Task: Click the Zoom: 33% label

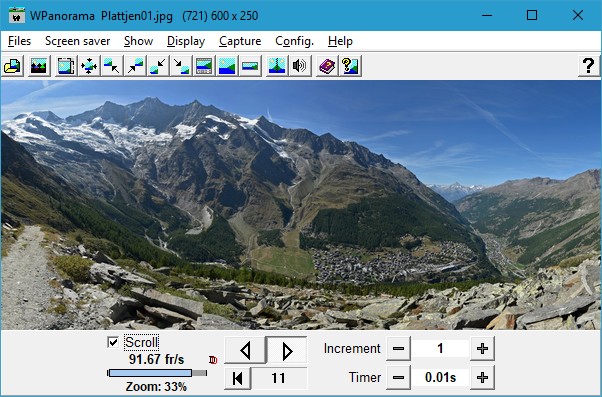Action: [156, 386]
